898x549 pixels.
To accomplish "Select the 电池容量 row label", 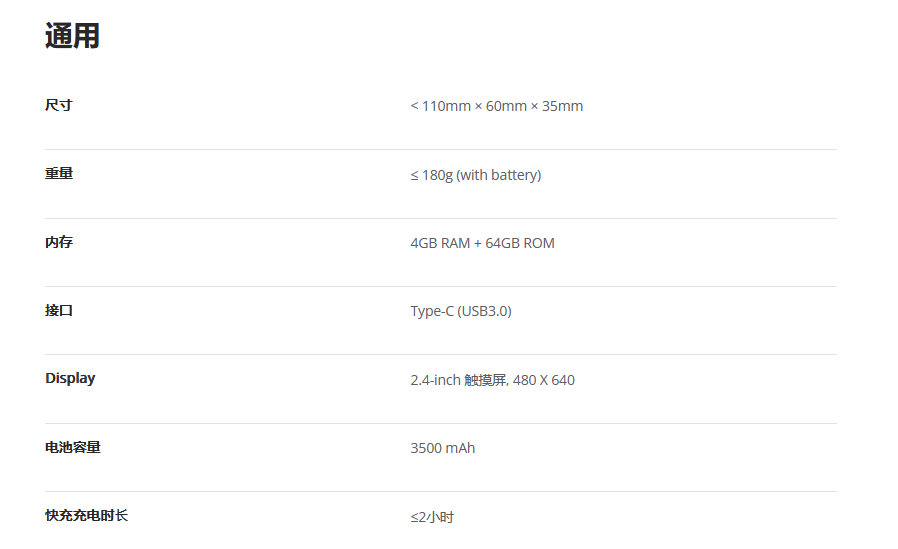I will tap(73, 447).
